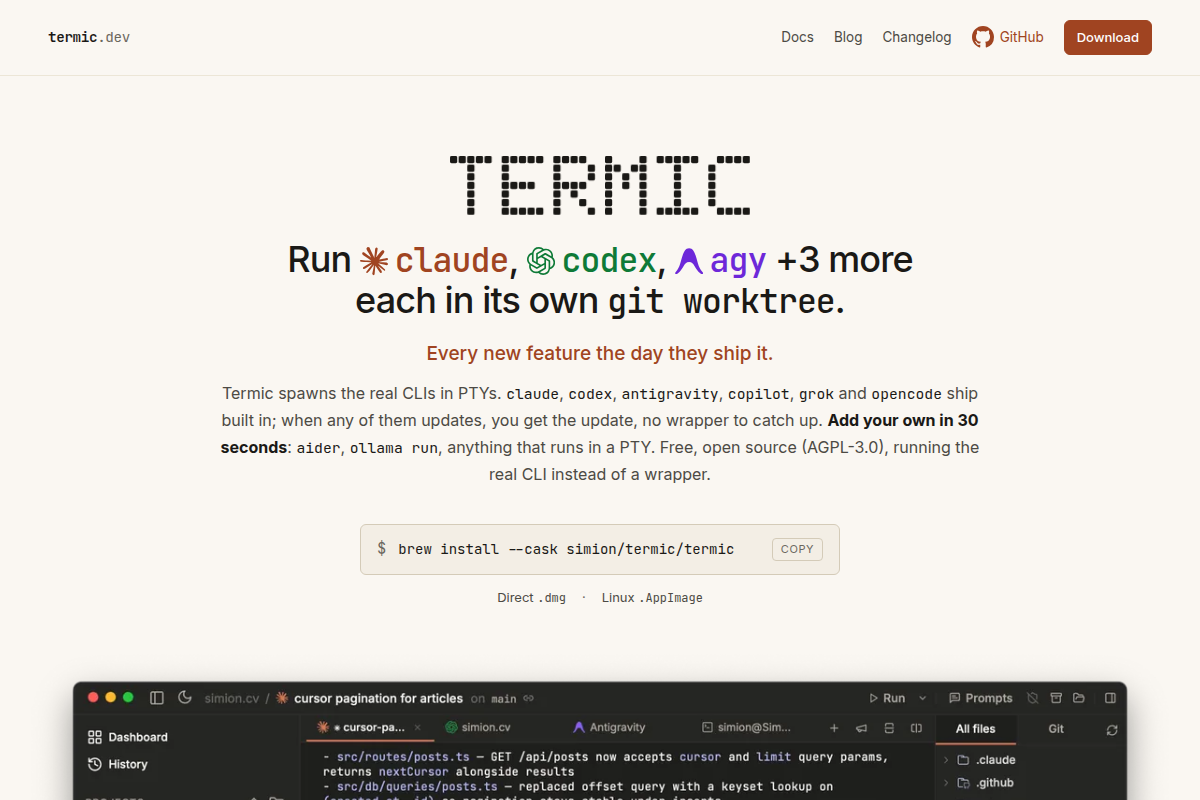The height and width of the screenshot is (800, 1200).
Task: Go to termic.dev home logo
Action: (89, 37)
